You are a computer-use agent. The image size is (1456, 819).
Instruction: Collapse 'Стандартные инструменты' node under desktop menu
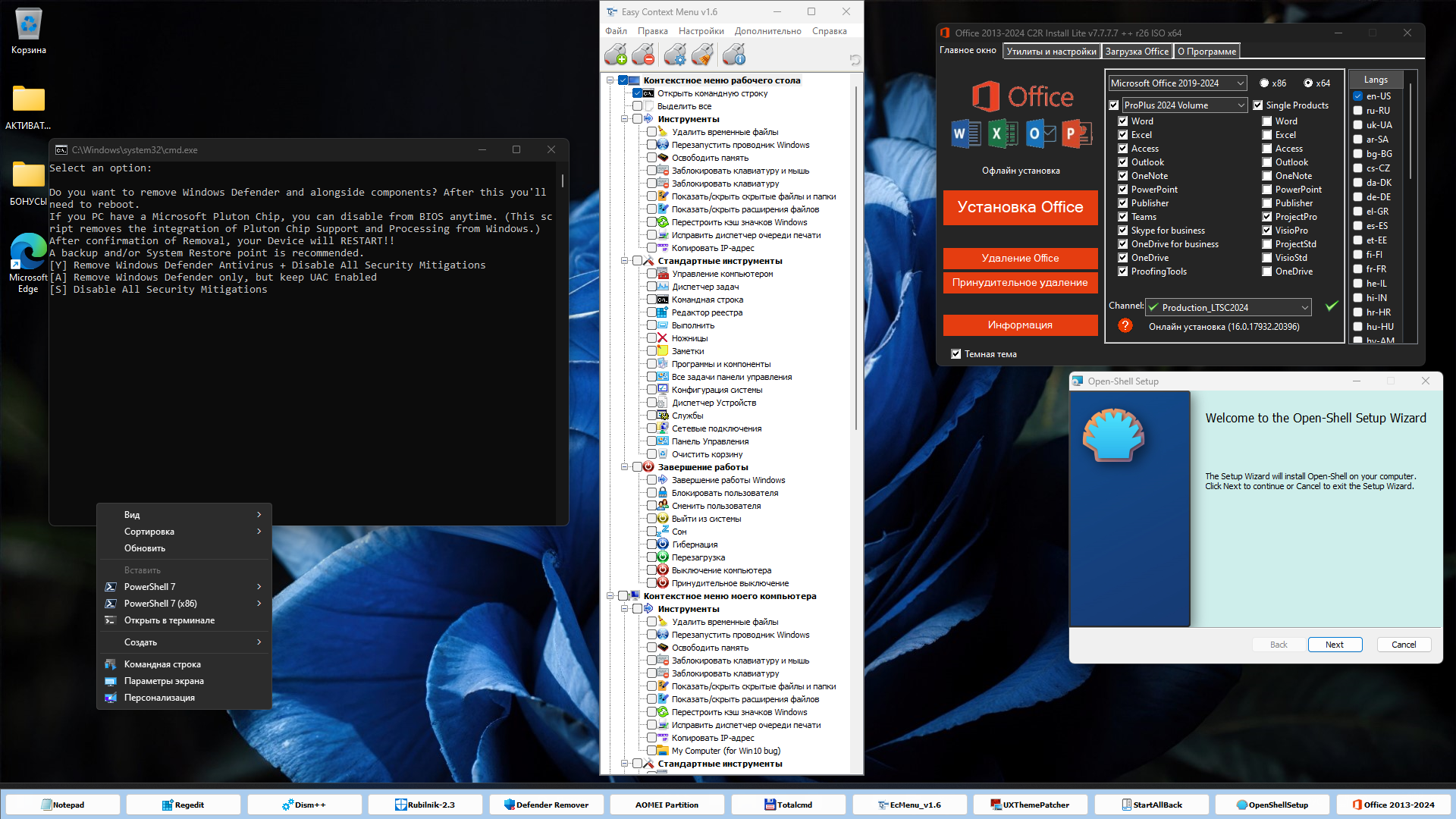(625, 261)
